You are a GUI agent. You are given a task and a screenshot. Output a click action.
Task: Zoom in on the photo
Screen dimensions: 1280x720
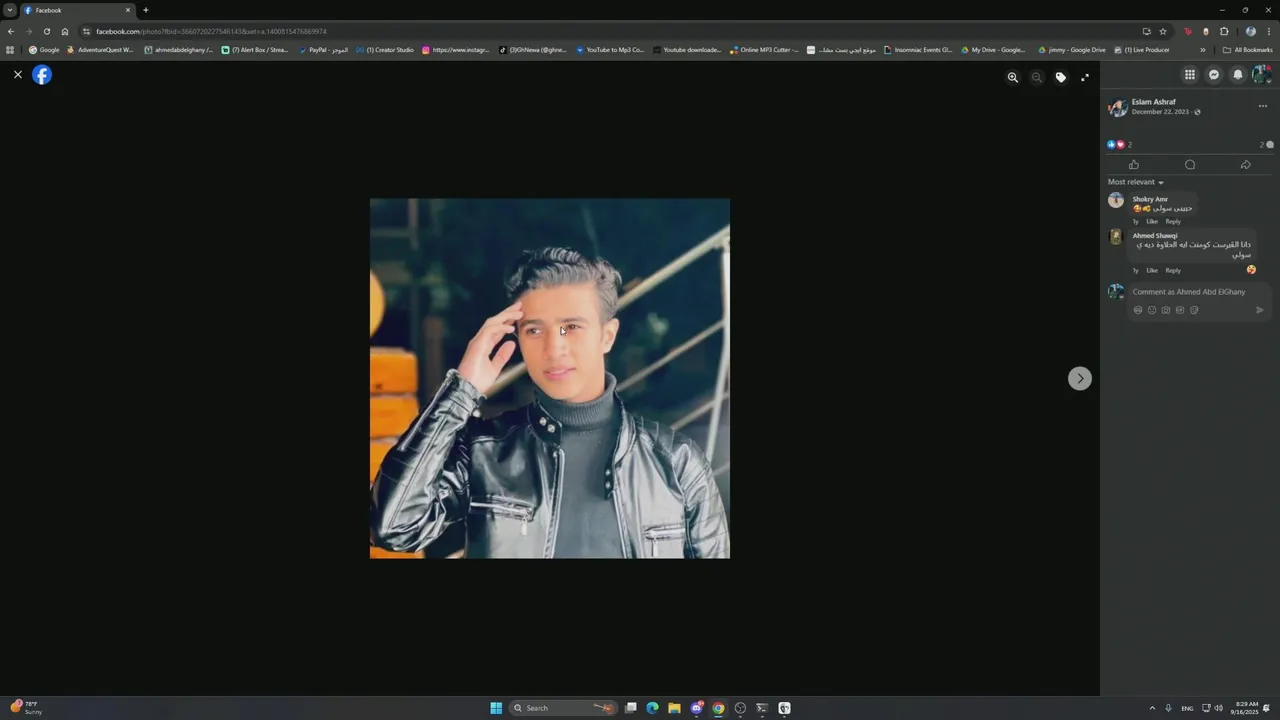(x=1013, y=77)
